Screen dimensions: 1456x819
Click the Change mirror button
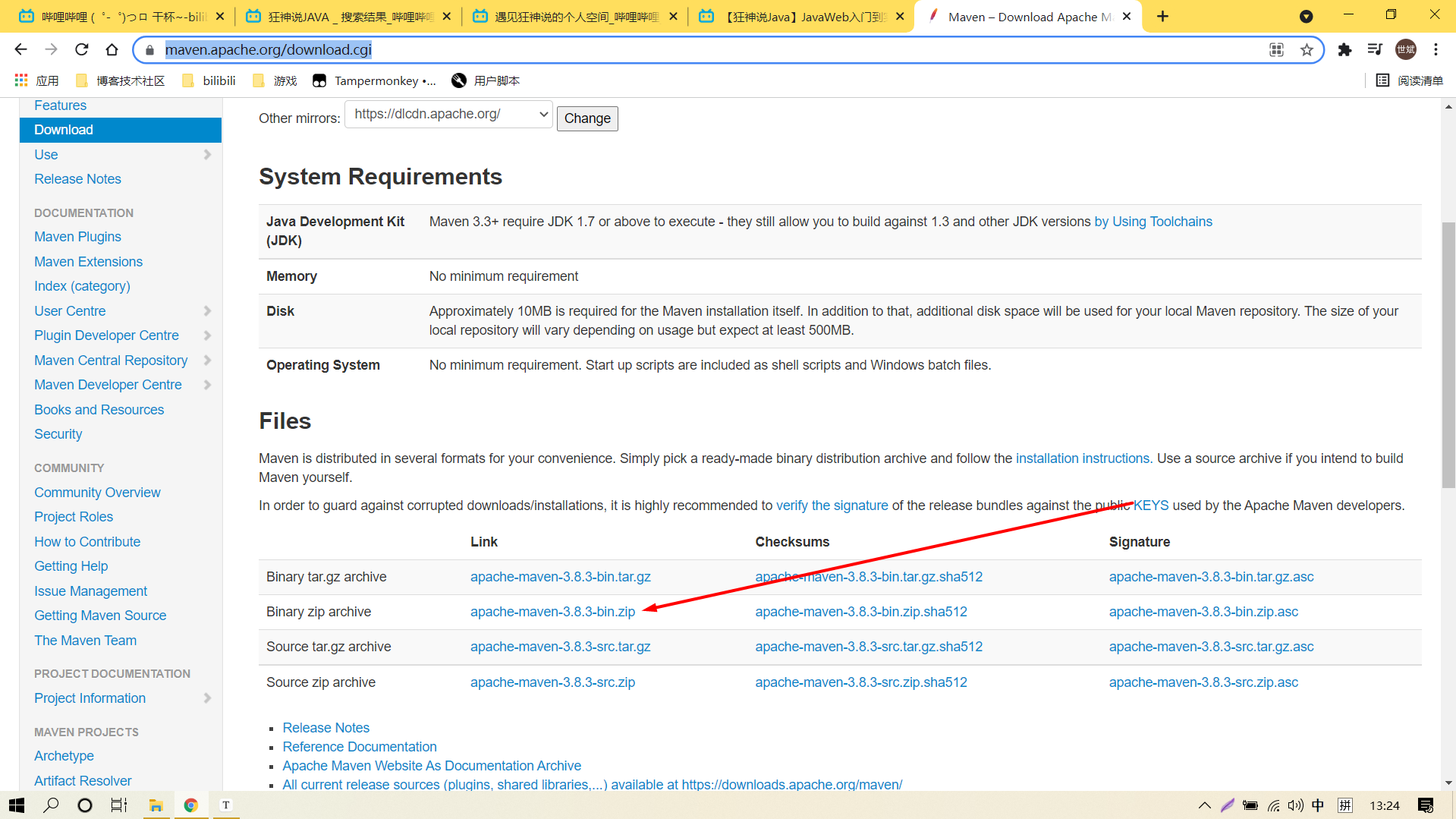[587, 118]
